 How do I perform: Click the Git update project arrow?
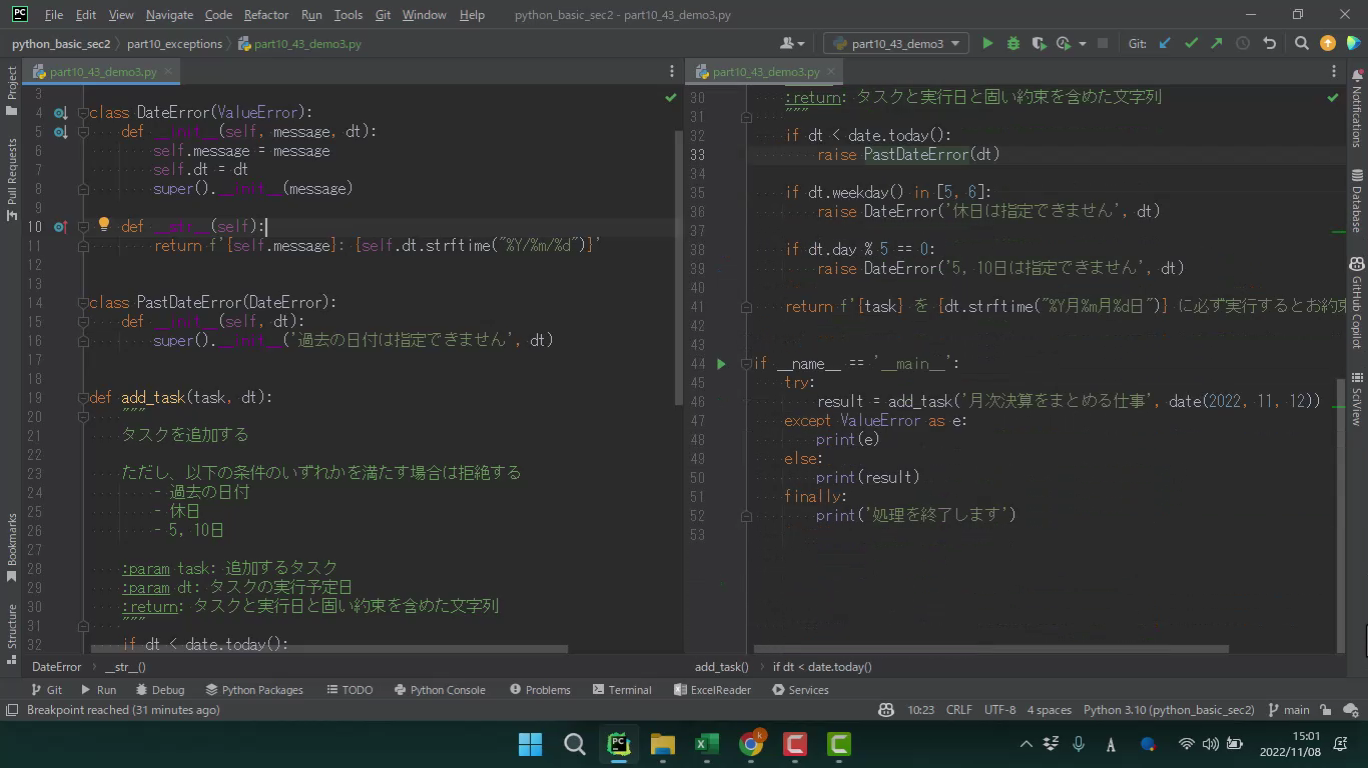click(x=1165, y=43)
